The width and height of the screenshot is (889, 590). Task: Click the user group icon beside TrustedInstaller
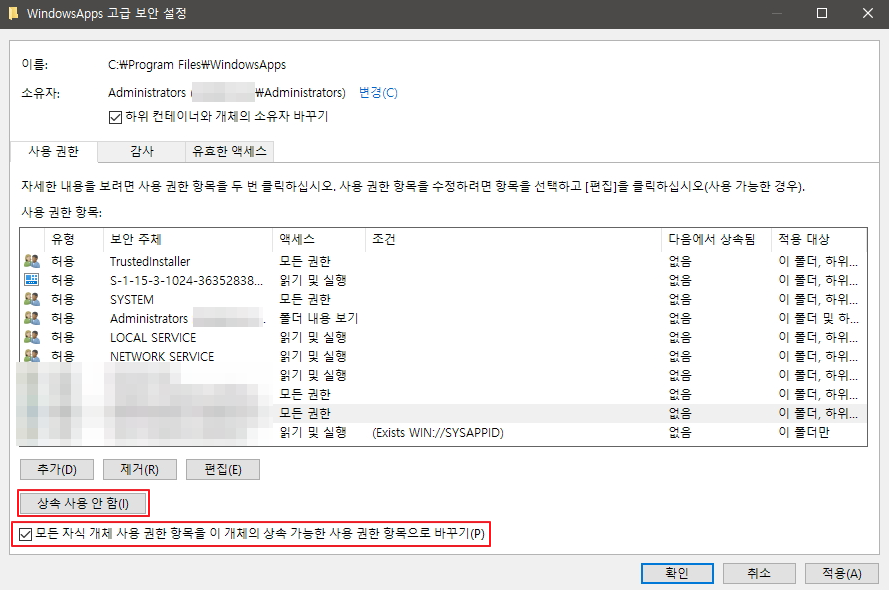click(32, 261)
